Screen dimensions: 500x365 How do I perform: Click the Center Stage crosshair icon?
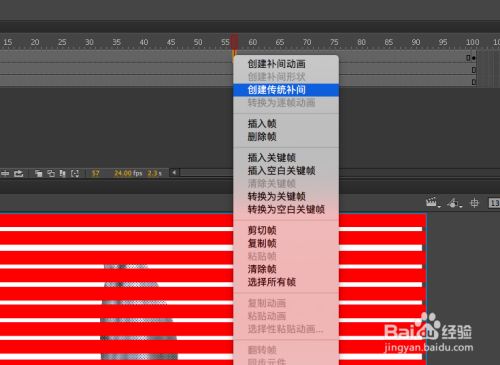pyautogui.click(x=474, y=203)
